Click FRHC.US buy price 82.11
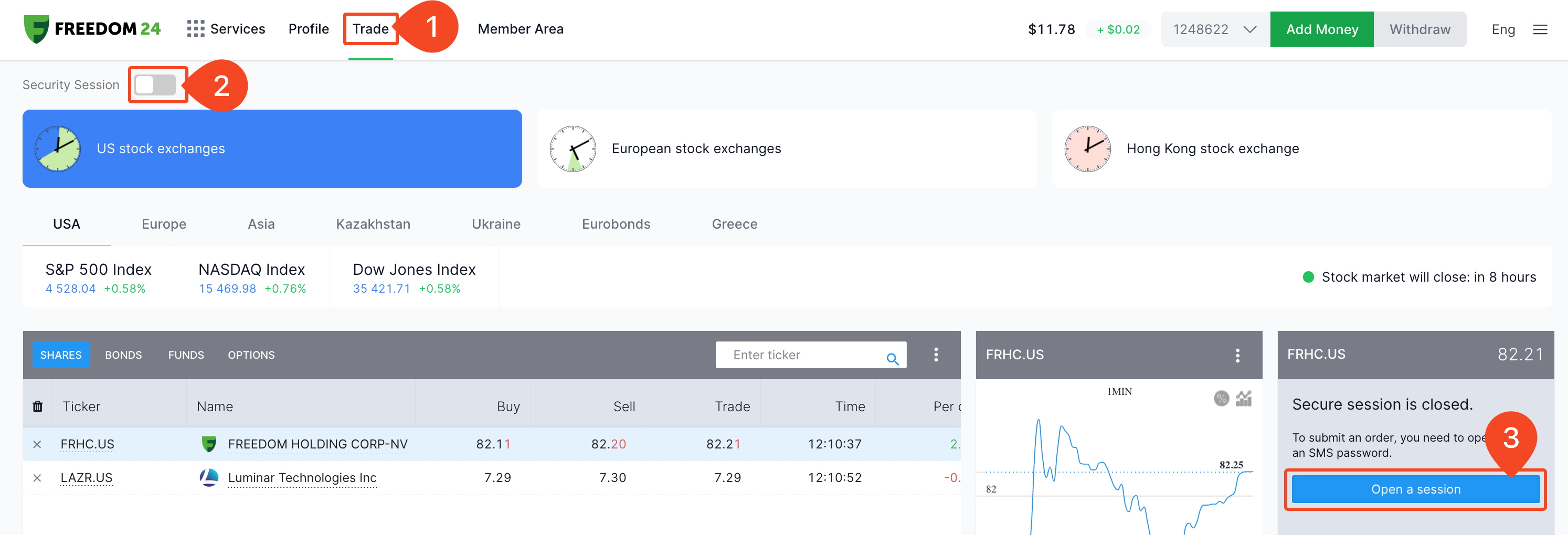 (x=494, y=444)
